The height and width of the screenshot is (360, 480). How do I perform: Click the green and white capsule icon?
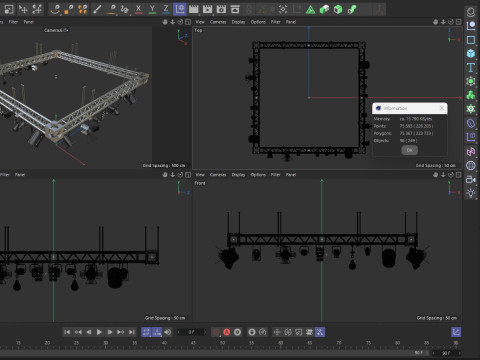[x=324, y=9]
